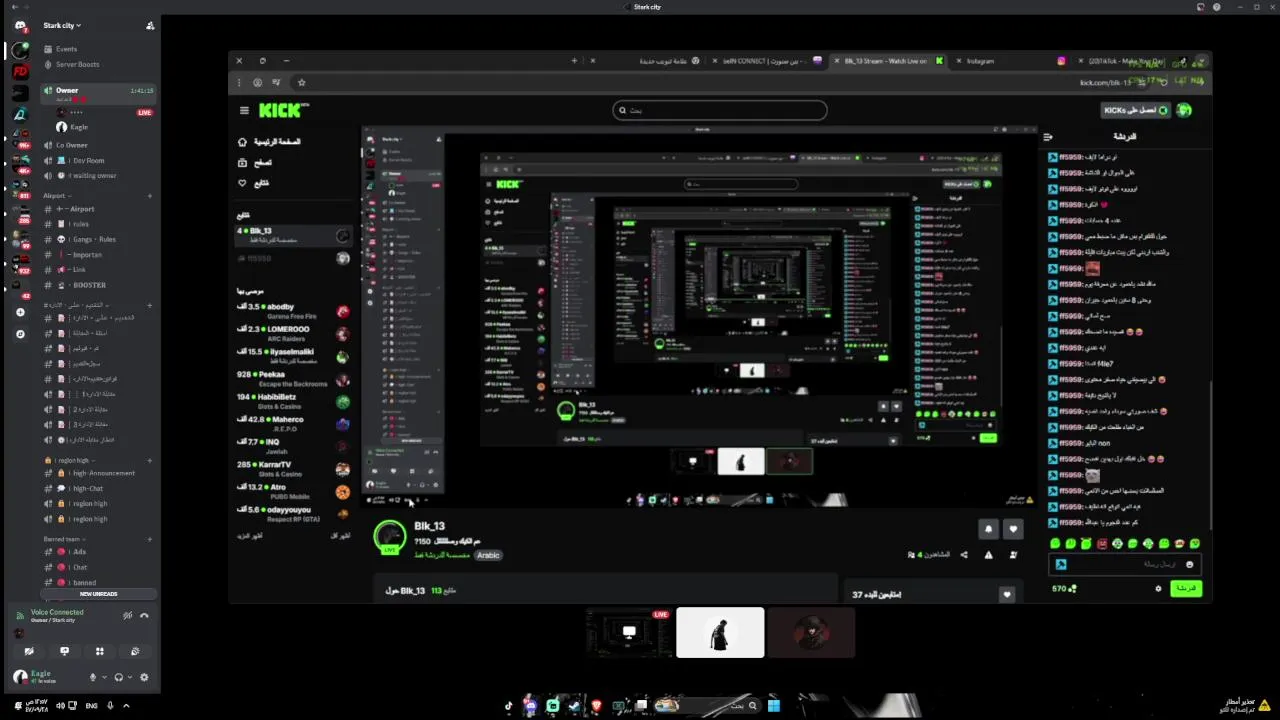This screenshot has height=720, width=1280.
Task: Open Steam from taskbar
Action: click(x=574, y=705)
